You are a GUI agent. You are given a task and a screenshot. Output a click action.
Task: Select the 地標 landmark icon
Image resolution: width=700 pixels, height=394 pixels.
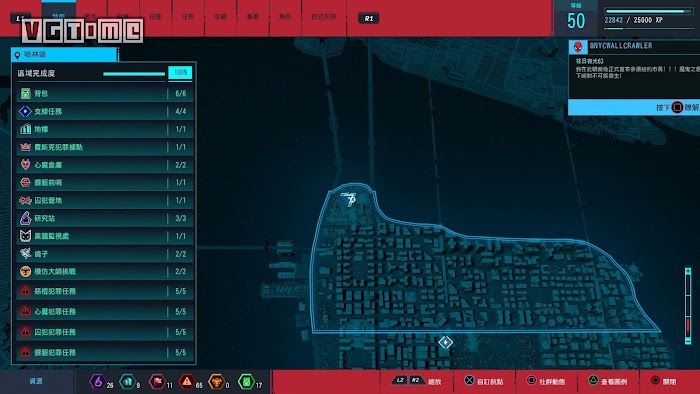[x=25, y=129]
